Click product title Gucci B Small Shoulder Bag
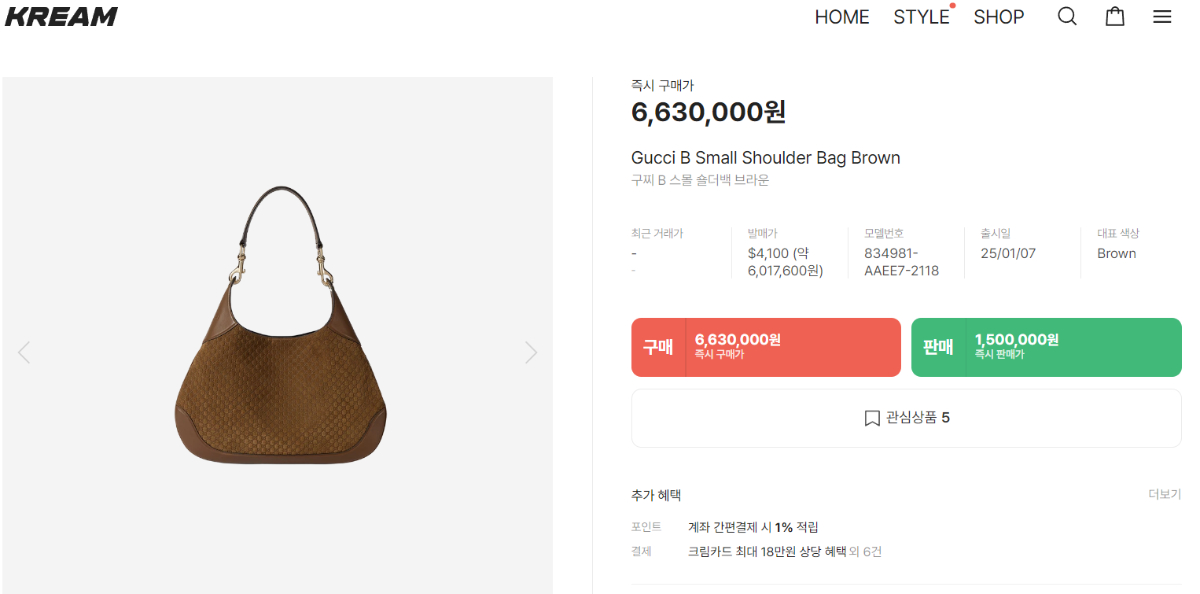This screenshot has height=594, width=1200. pyautogui.click(x=765, y=158)
